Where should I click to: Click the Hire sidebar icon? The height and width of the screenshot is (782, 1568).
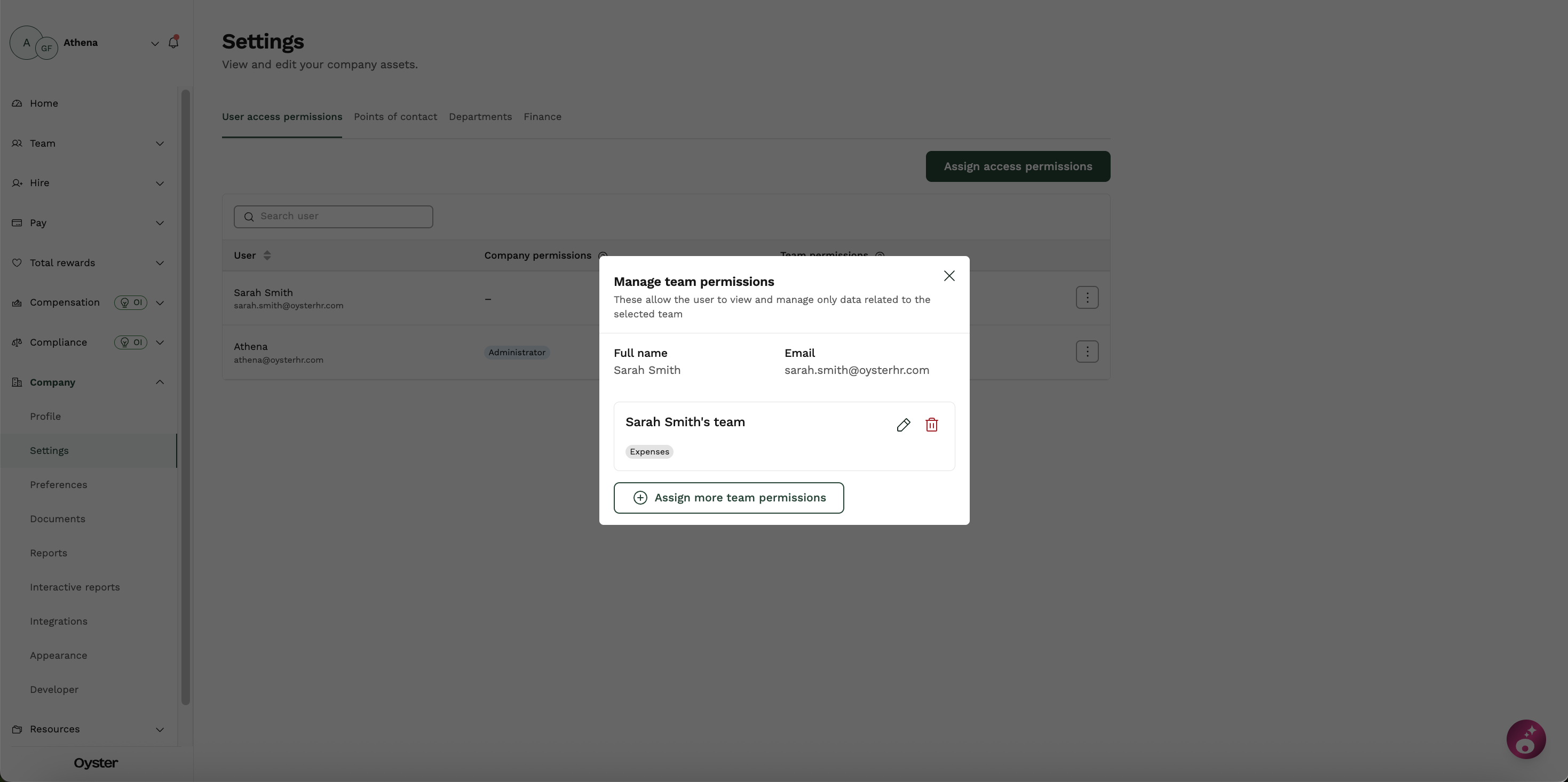click(x=17, y=183)
